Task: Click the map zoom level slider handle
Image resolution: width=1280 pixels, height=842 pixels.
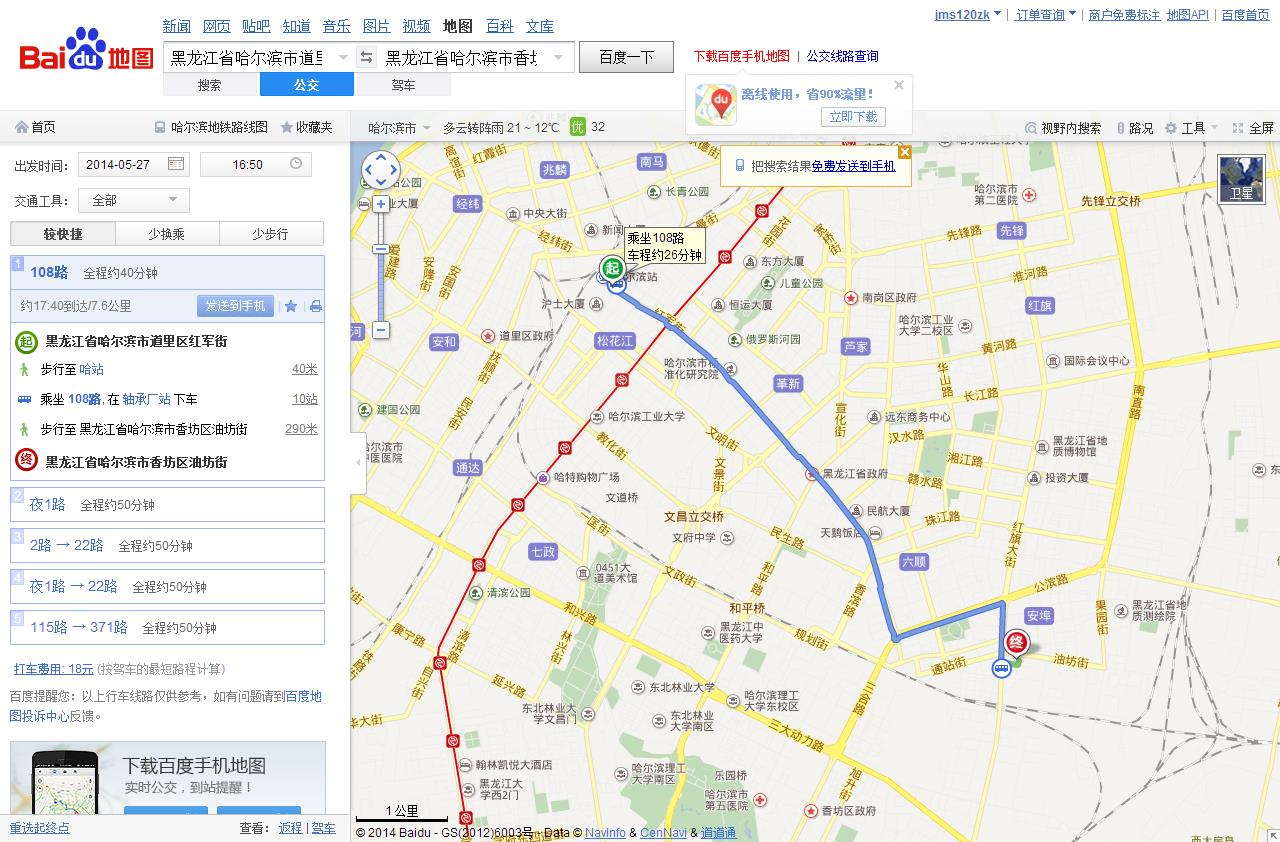Action: [381, 249]
